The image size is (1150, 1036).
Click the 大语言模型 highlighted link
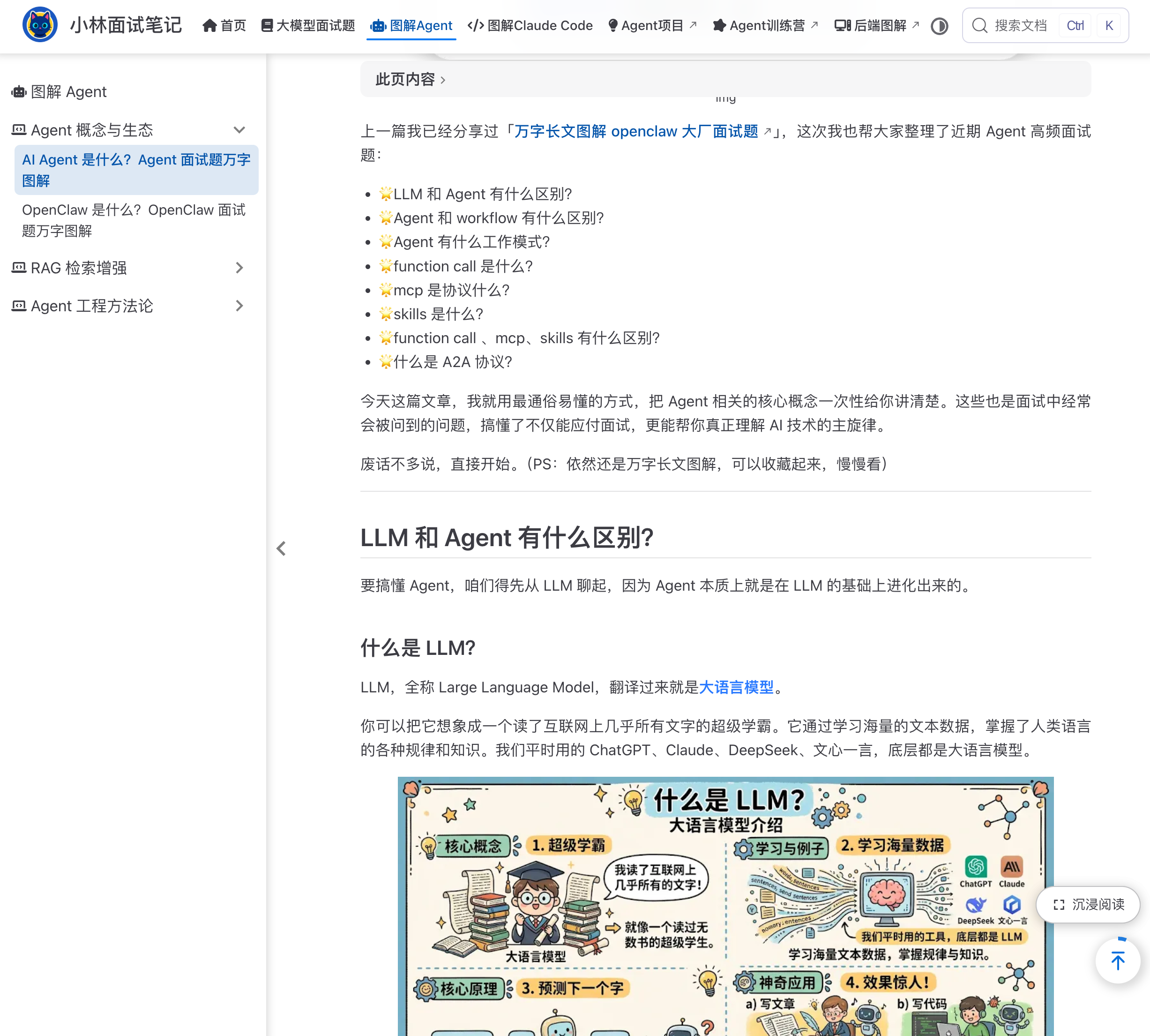tap(736, 687)
